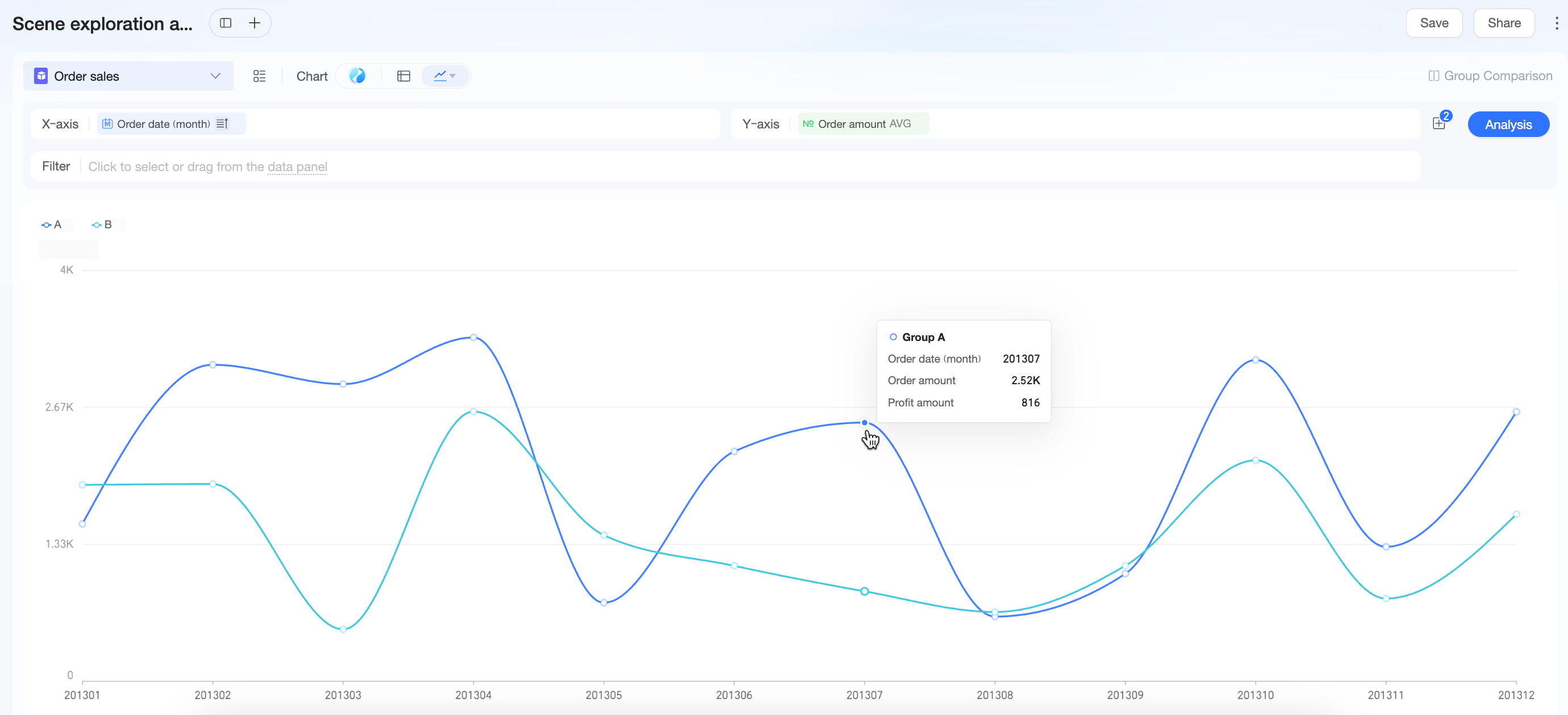This screenshot has width=1568, height=715.
Task: Run the Analysis button
Action: (1508, 124)
